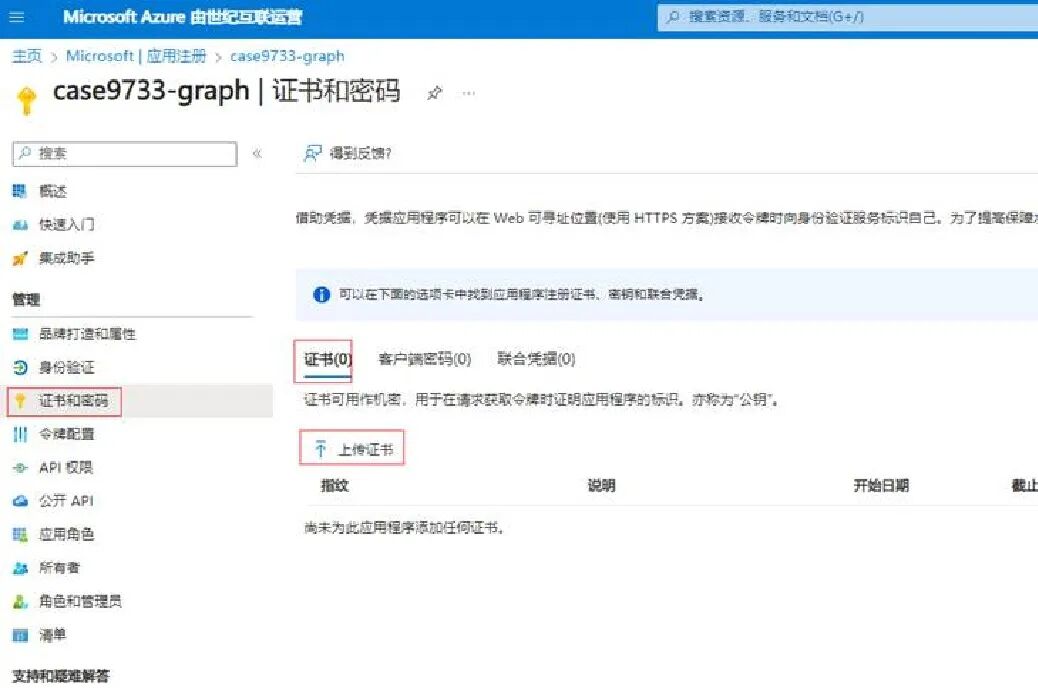
Task: Open case9733-graph breadcrumb link
Action: 287,56
